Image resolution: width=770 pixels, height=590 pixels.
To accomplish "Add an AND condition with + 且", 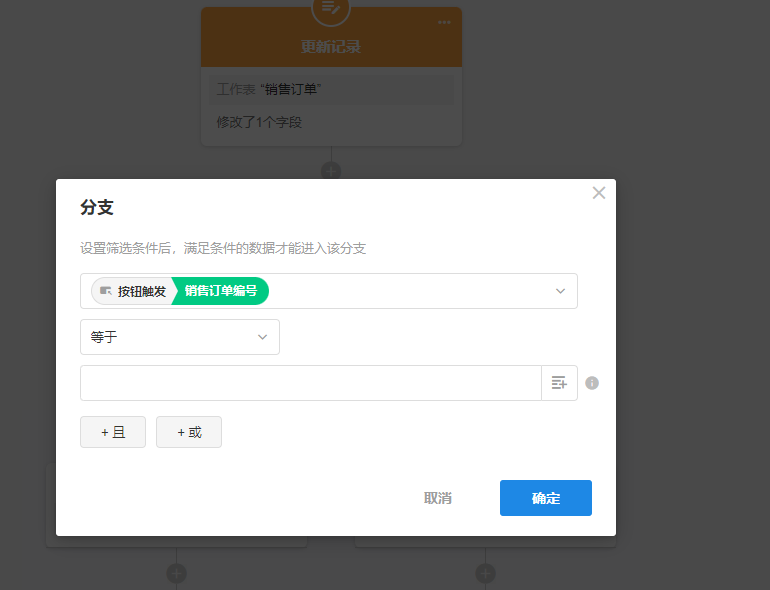I will 113,432.
